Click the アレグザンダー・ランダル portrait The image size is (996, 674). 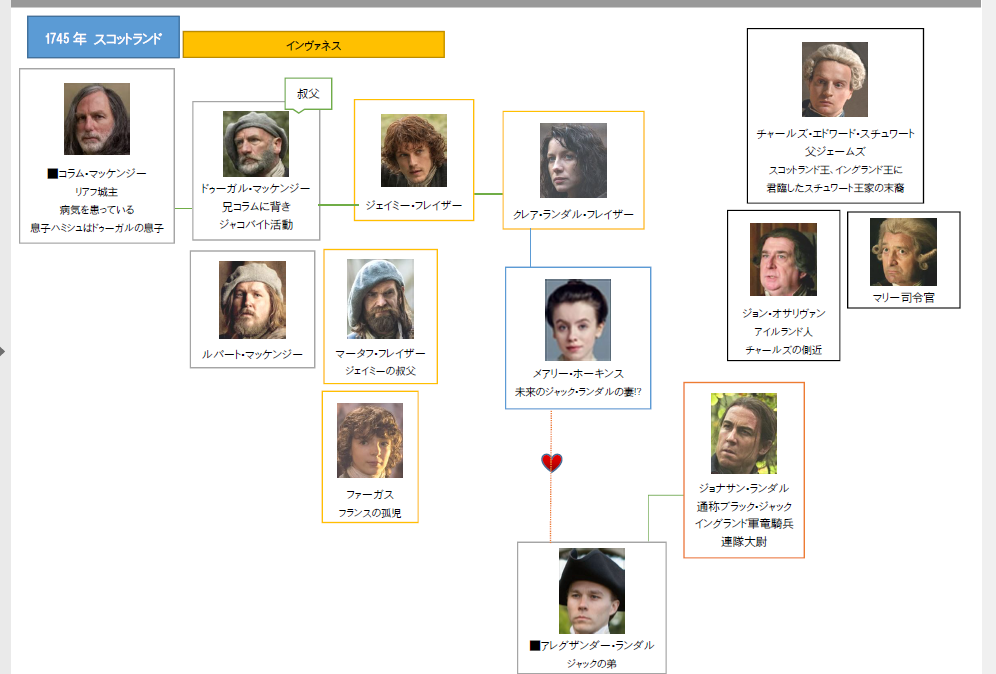coord(591,591)
